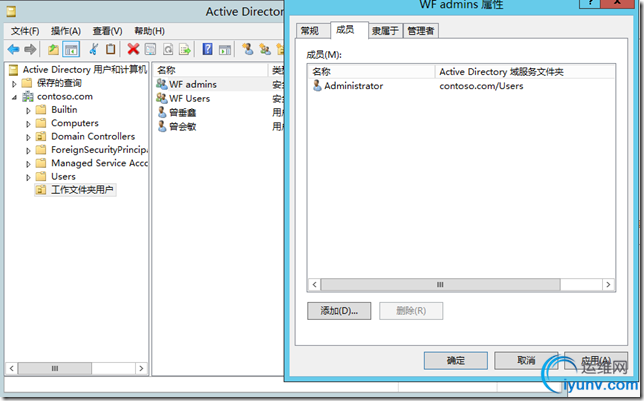Click the Active Directory 域服务文件夹 column header
644x401 pixels.
(x=525, y=71)
